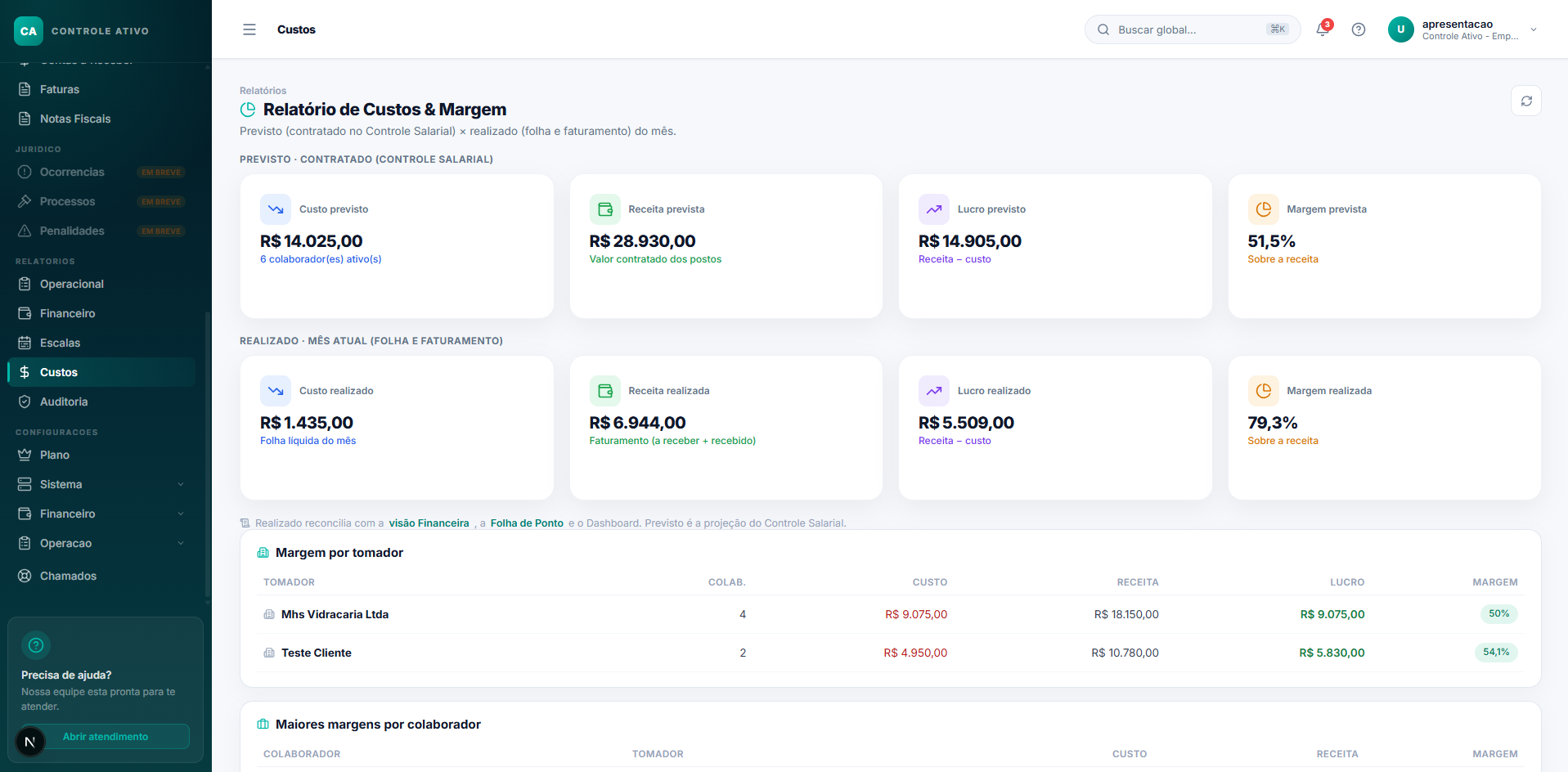The height and width of the screenshot is (772, 1568).
Task: Click the R$ 5.830,00 lucro cell
Action: 1332,653
